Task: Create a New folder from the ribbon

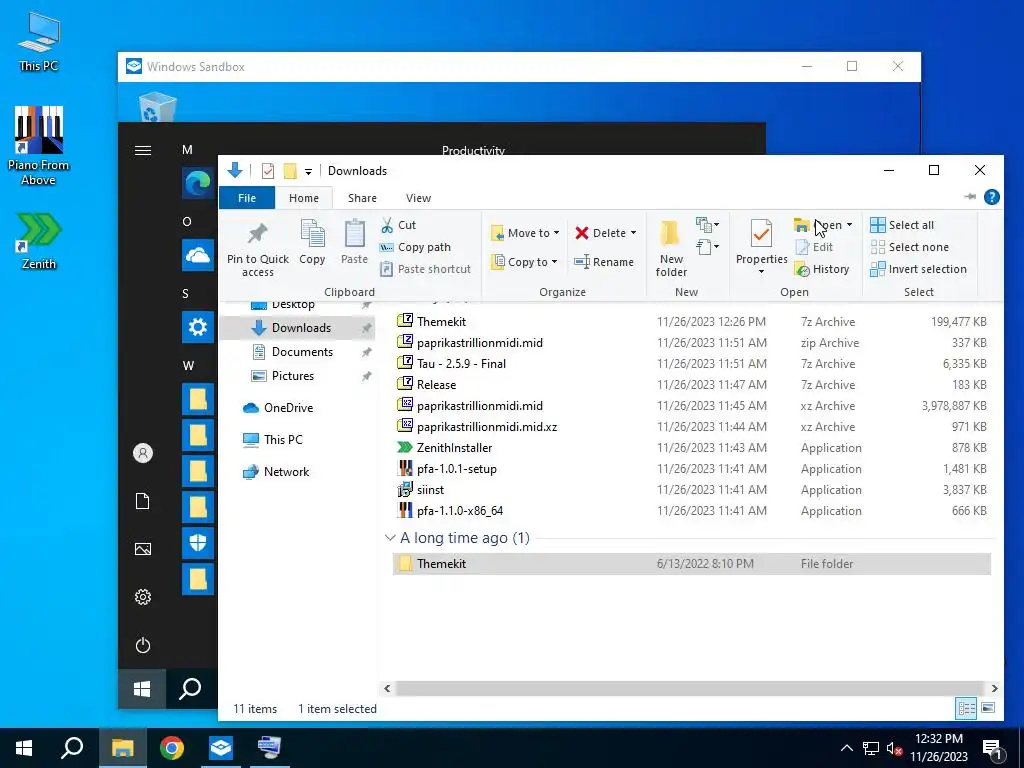Action: [x=671, y=249]
